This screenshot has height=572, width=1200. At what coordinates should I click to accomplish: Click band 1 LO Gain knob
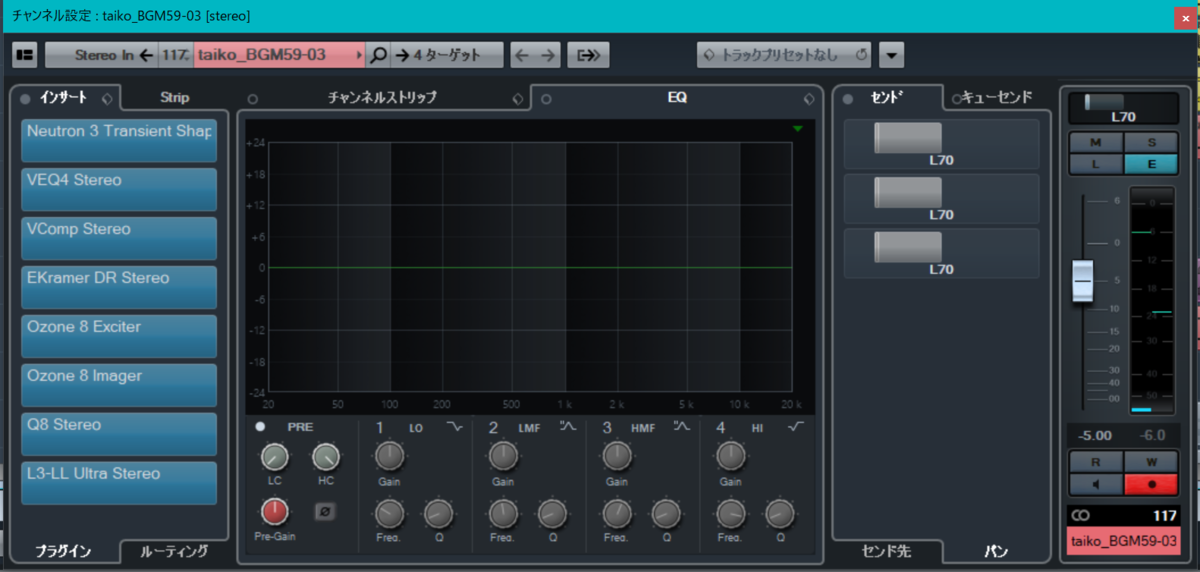tap(390, 457)
